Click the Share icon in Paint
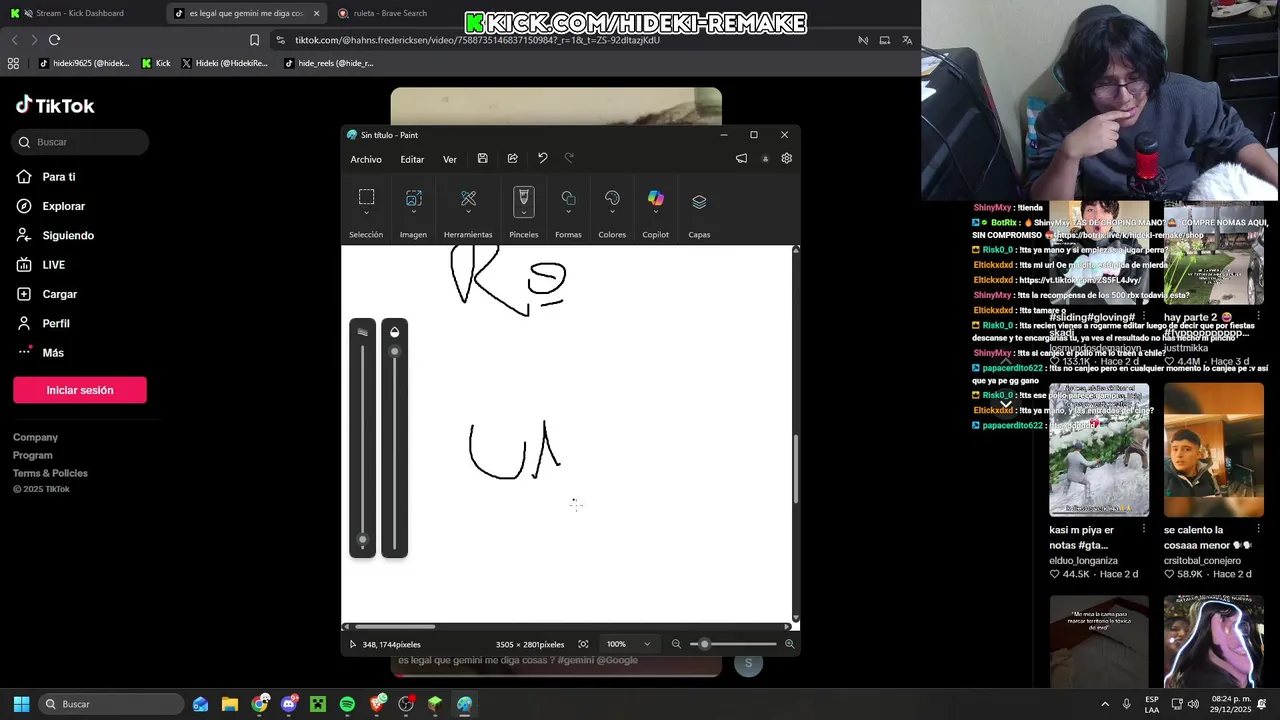The width and height of the screenshot is (1280, 720). click(512, 158)
